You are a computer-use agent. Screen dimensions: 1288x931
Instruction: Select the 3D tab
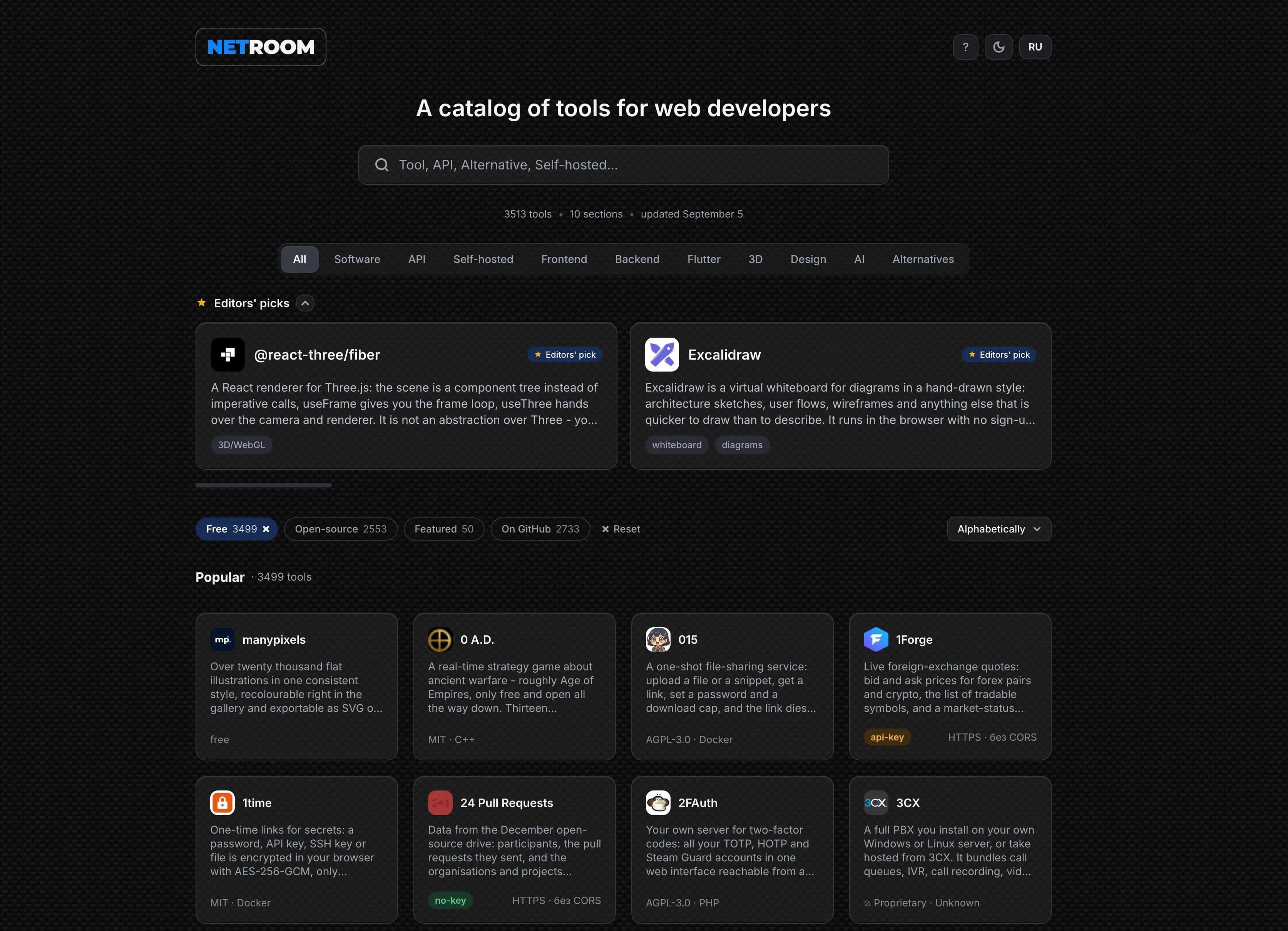coord(755,259)
